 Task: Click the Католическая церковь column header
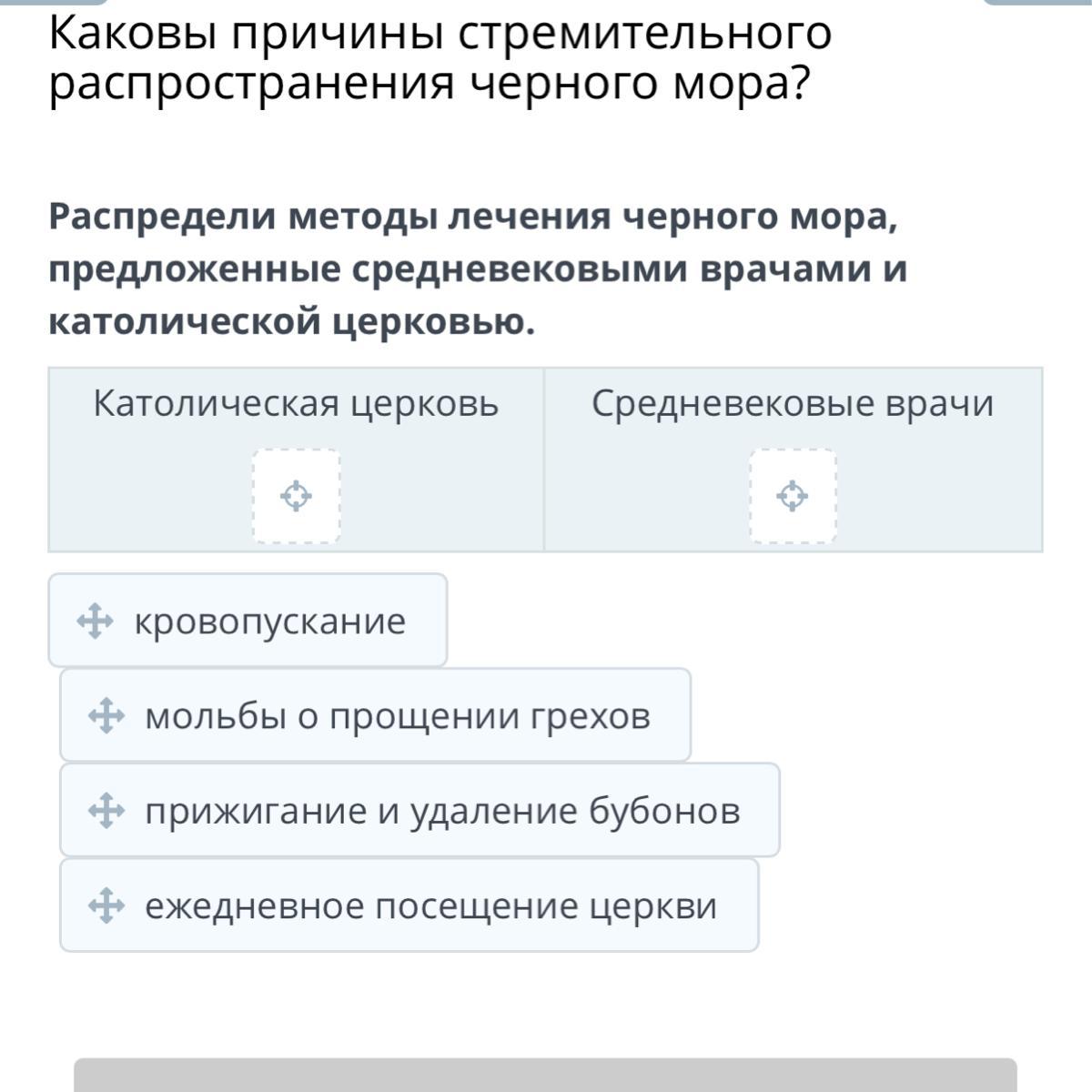click(296, 403)
